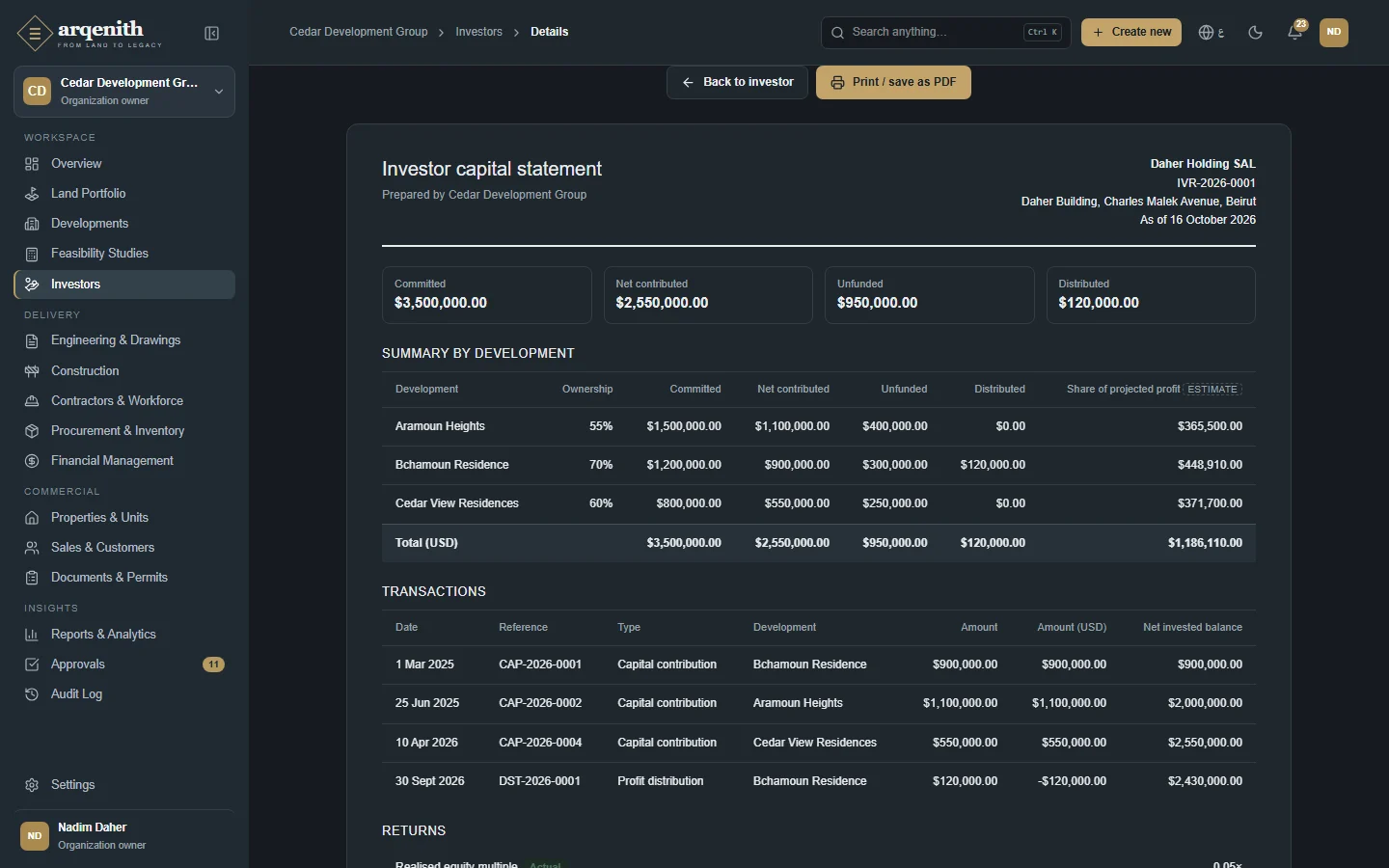This screenshot has height=868, width=1389.
Task: Click Back to investor button
Action: tap(737, 82)
